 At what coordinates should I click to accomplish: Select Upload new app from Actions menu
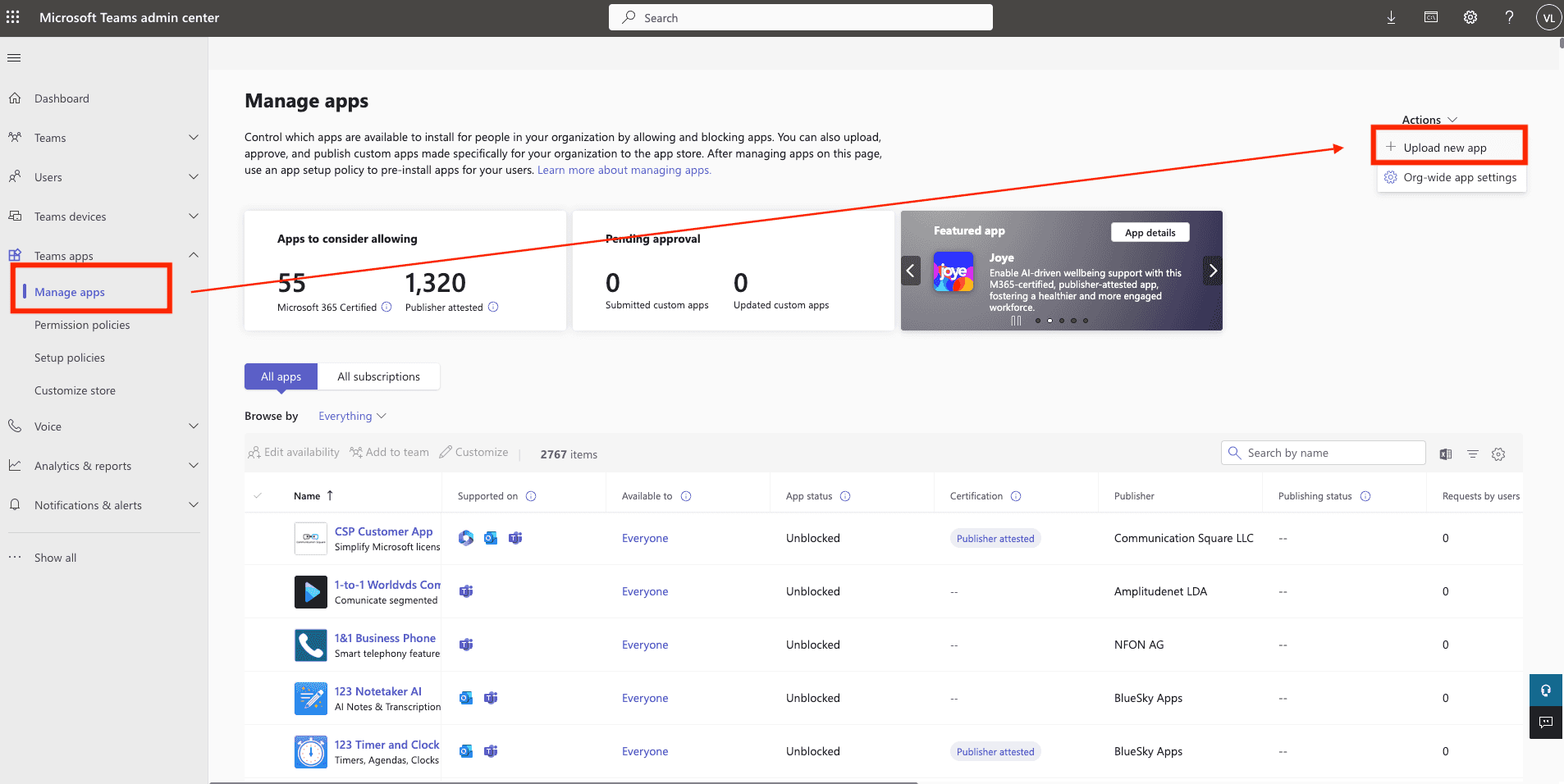1444,148
